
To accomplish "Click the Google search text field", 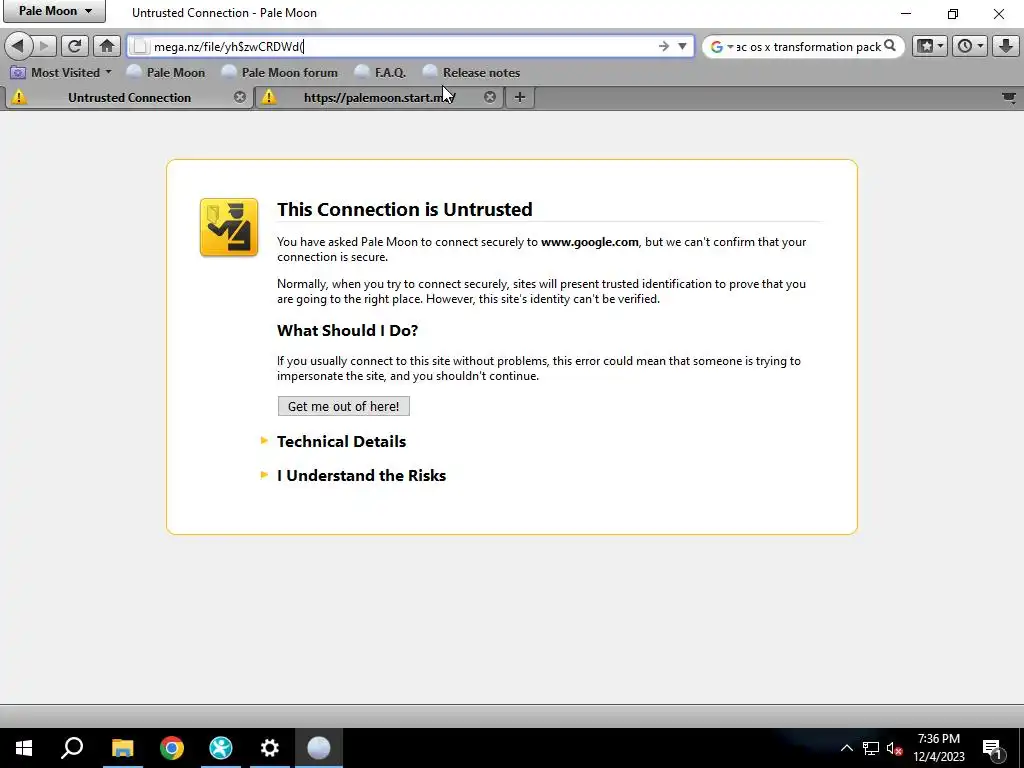I will (x=808, y=47).
